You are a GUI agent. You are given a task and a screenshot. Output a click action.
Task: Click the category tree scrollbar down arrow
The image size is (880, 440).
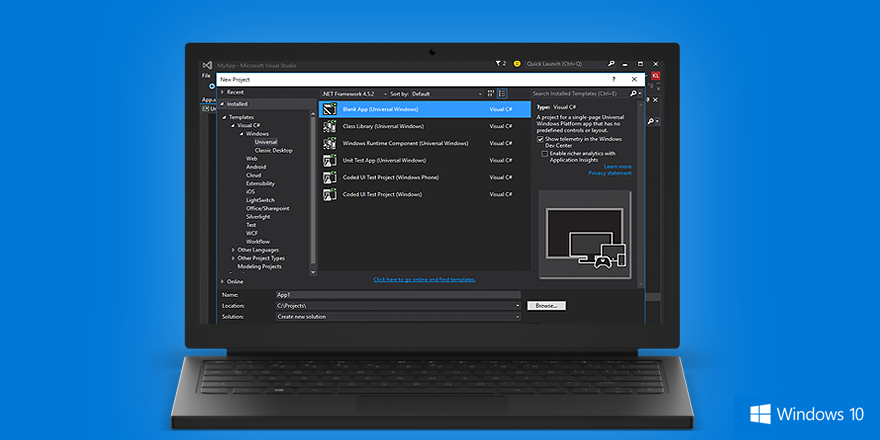(x=313, y=272)
